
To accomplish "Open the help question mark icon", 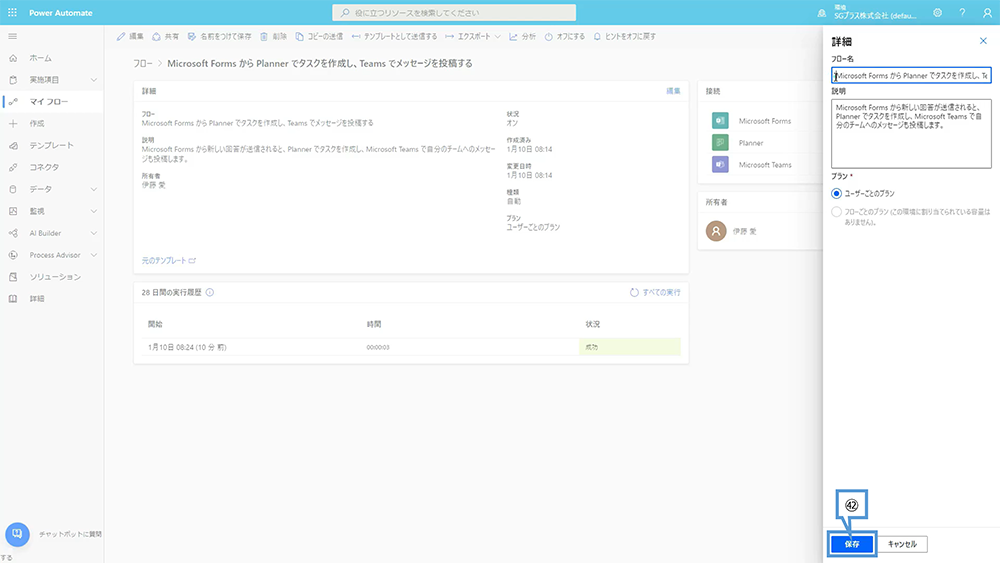I will 962,13.
